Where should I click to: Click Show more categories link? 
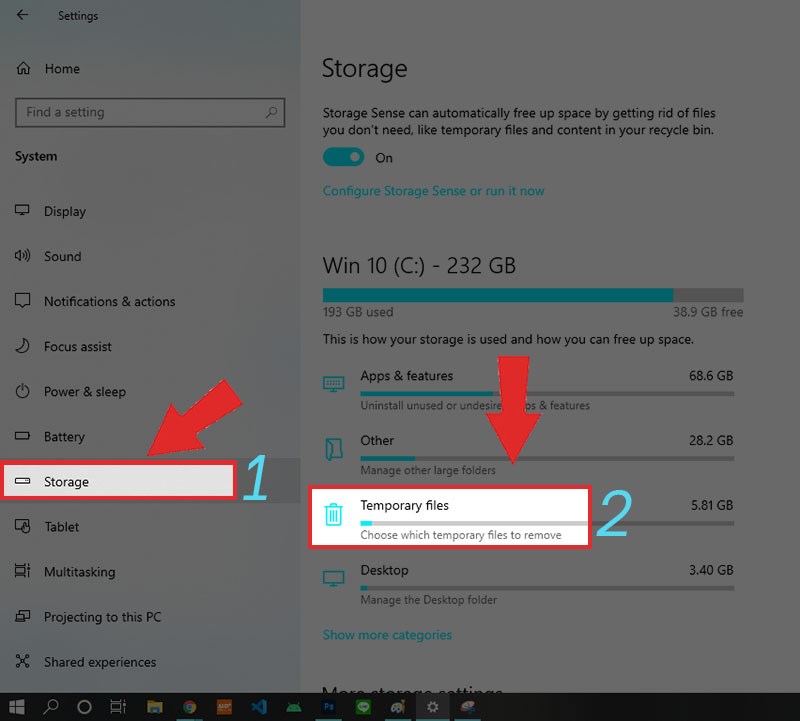387,635
